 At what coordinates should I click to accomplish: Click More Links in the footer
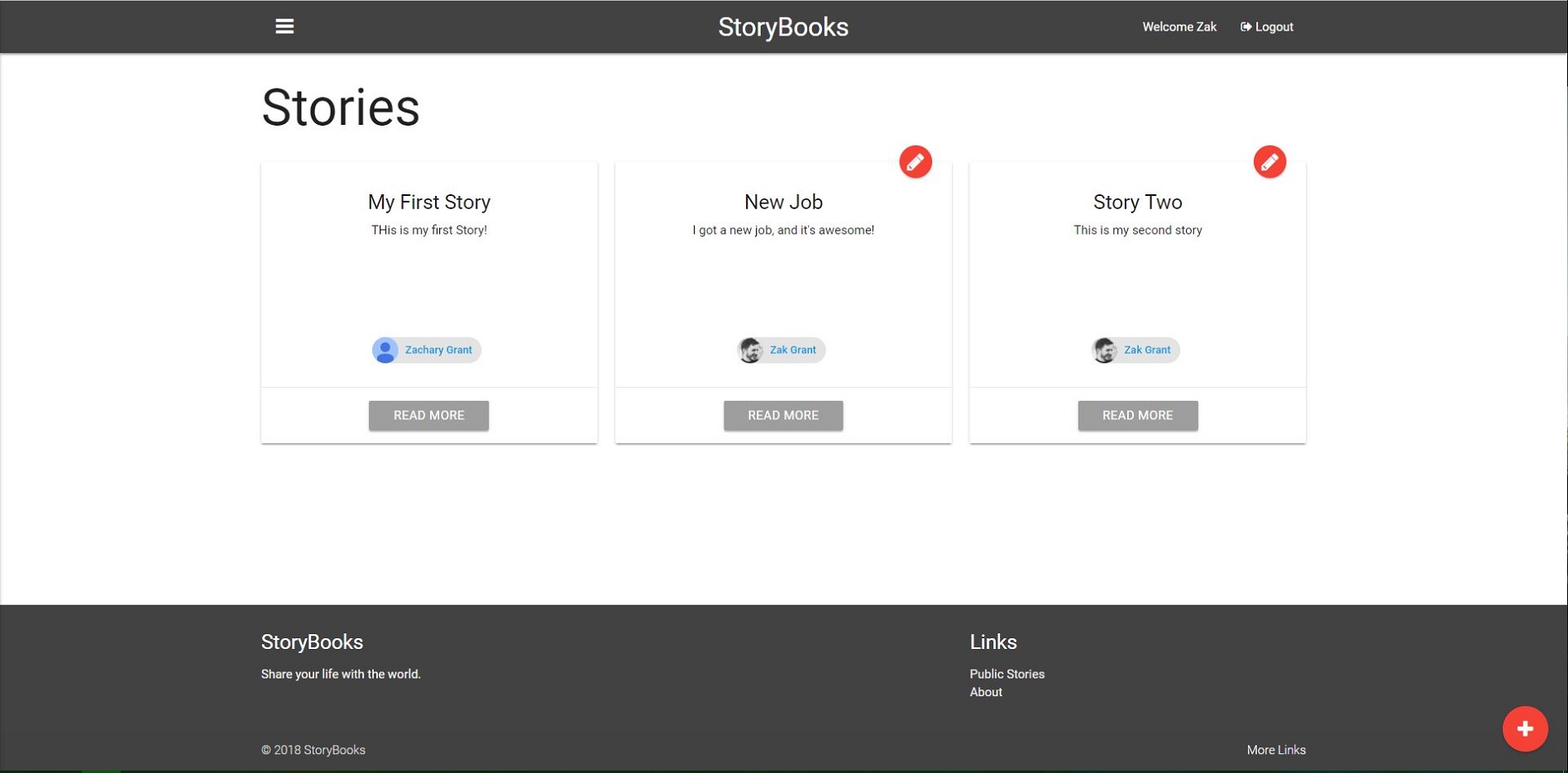pos(1276,750)
